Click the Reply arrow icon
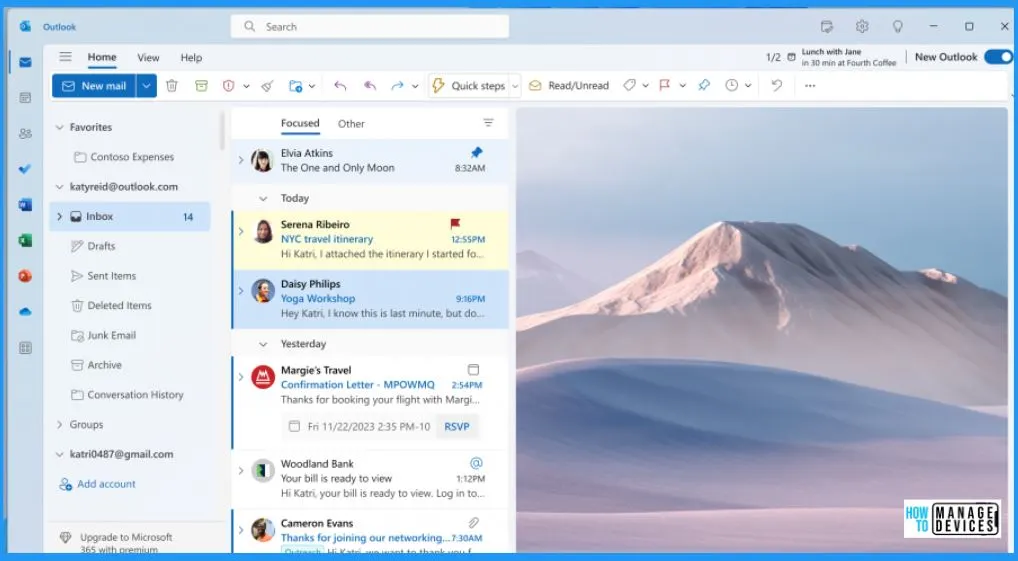 (x=340, y=86)
